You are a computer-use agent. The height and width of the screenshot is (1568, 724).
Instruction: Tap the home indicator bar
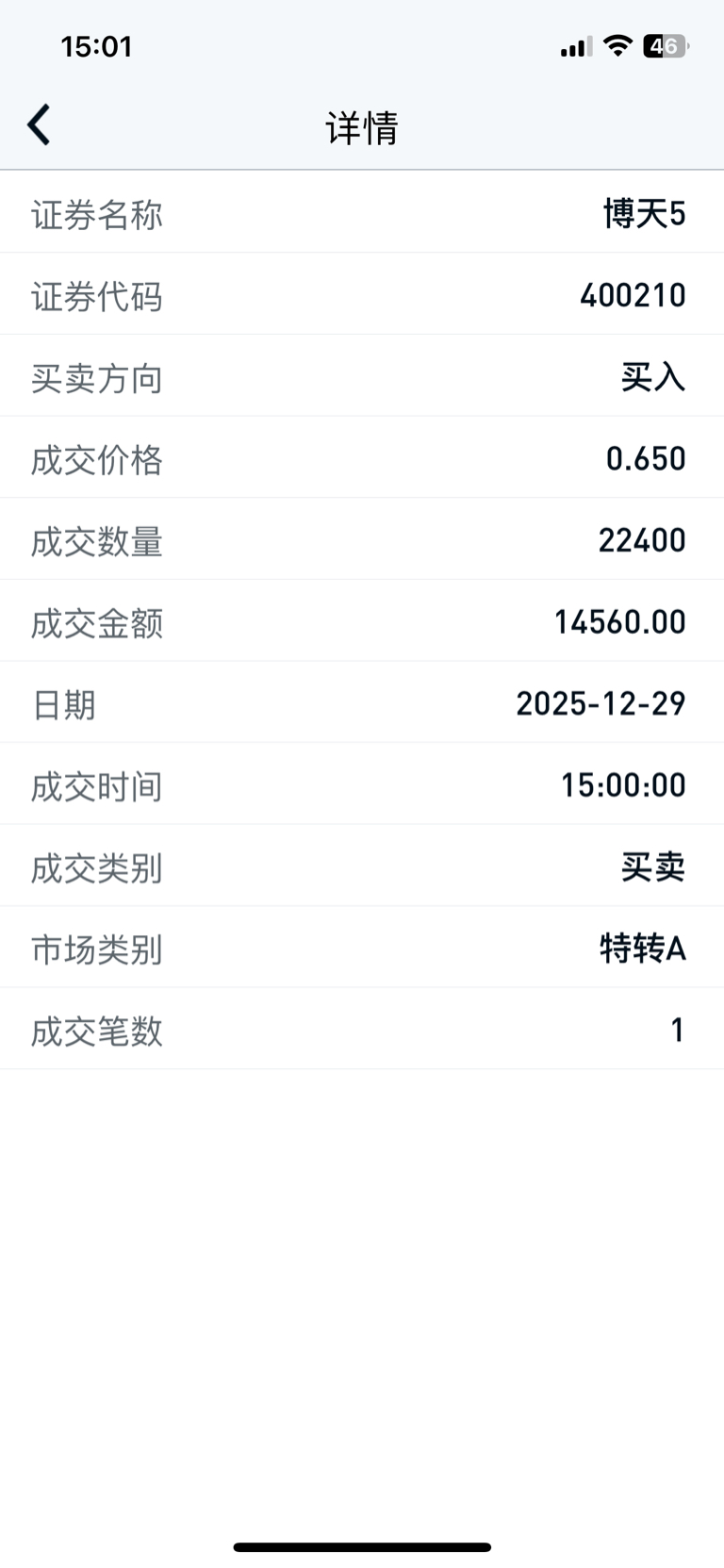click(362, 1547)
